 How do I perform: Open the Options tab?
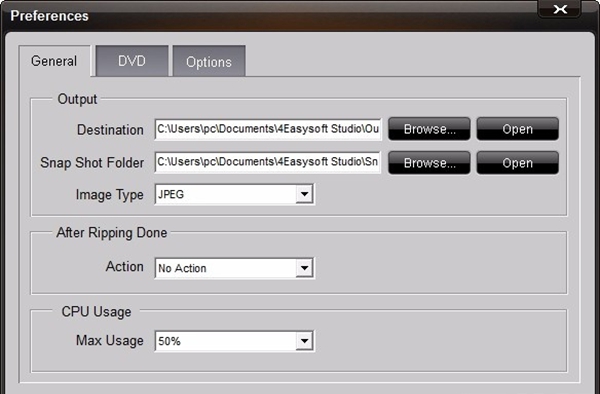click(209, 62)
